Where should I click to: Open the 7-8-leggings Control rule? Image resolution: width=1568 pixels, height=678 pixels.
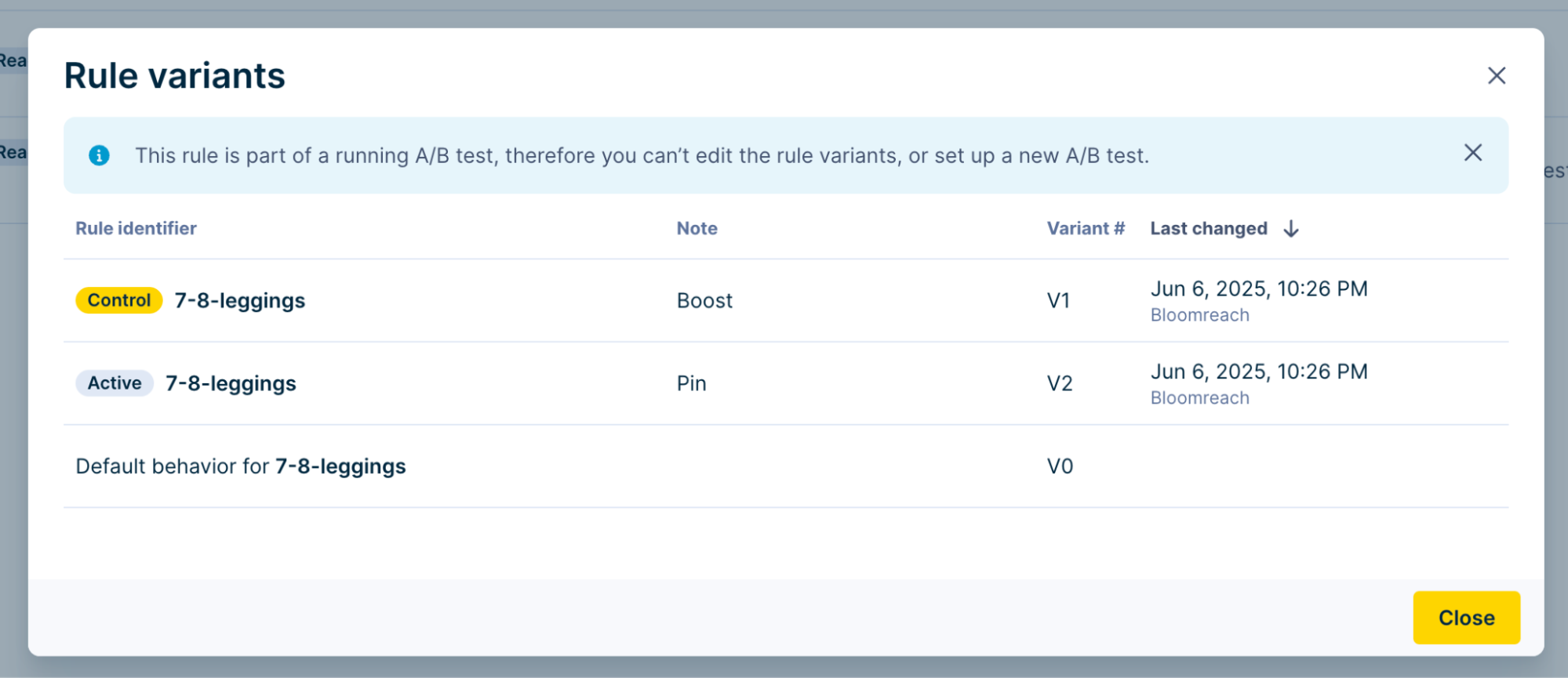coord(239,299)
